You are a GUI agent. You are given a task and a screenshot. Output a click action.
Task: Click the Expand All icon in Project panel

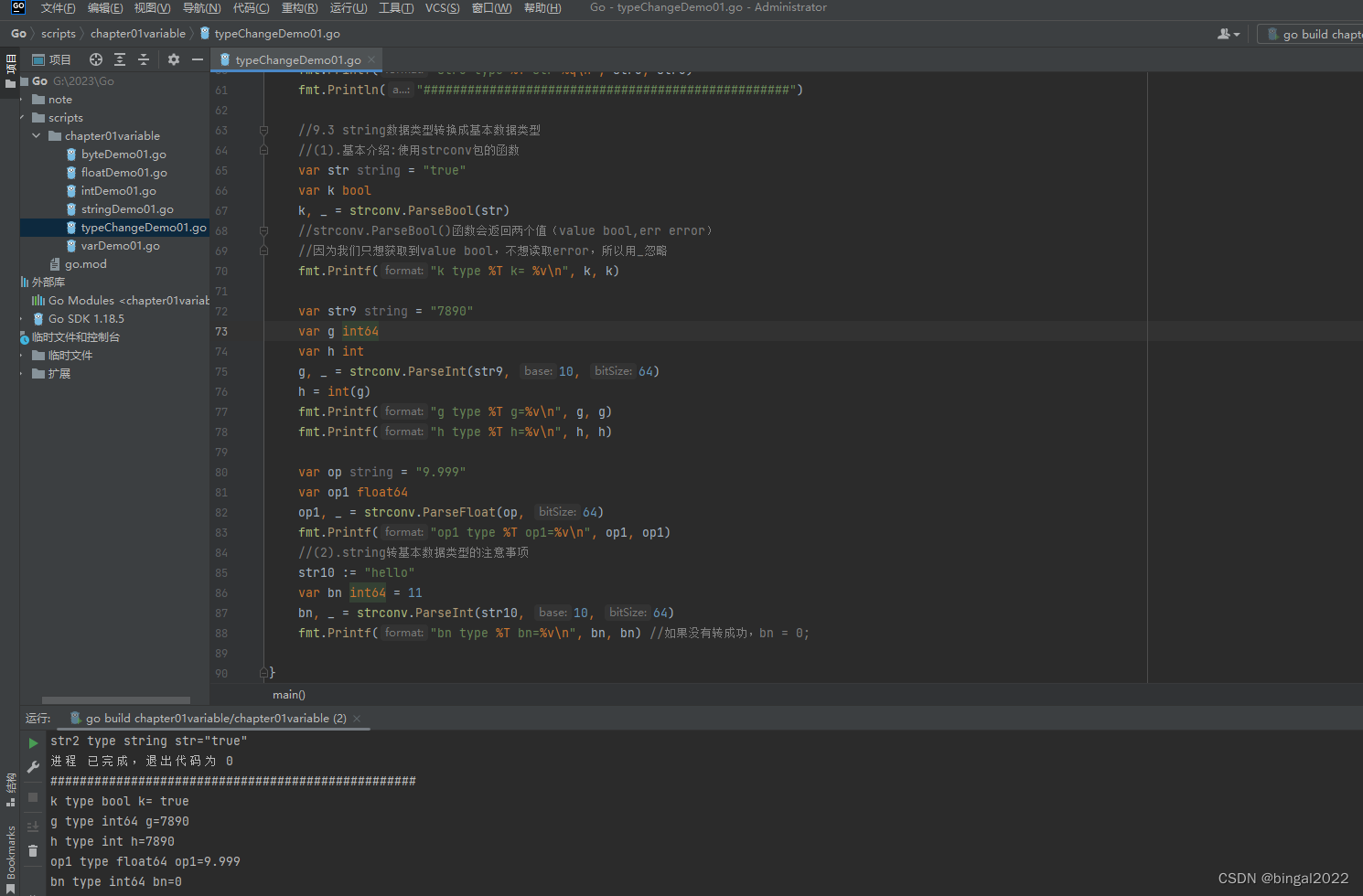click(120, 59)
